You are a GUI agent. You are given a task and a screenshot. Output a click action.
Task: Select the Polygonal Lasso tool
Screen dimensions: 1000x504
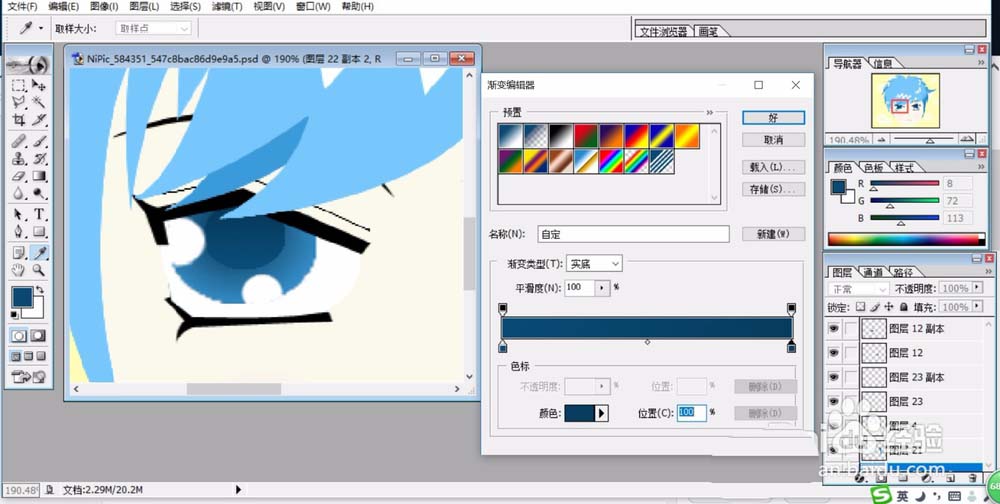(19, 102)
